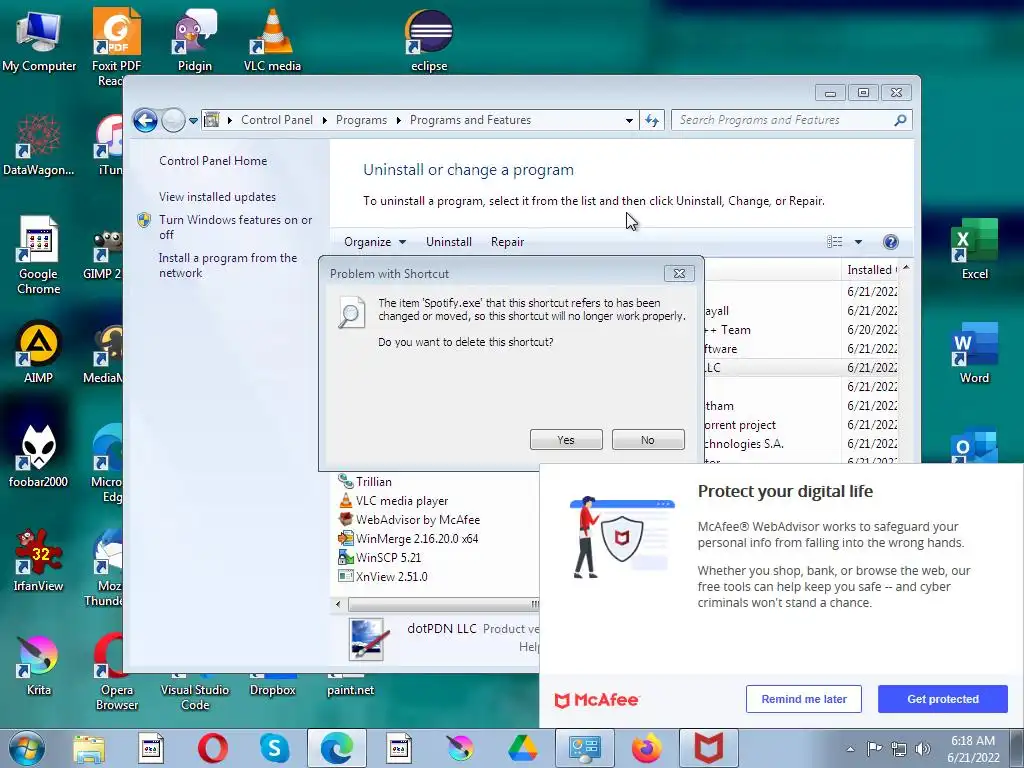Open Krita taskbar icon

click(x=460, y=748)
